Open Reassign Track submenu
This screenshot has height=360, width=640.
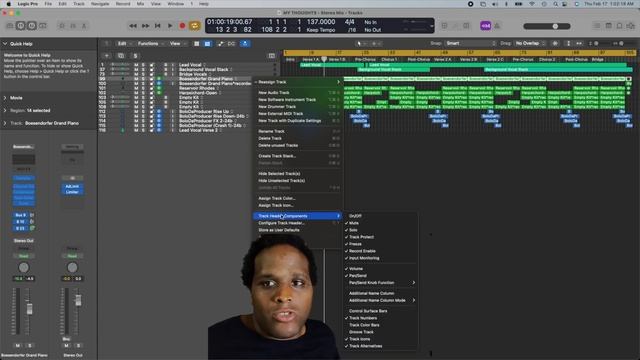(x=297, y=82)
